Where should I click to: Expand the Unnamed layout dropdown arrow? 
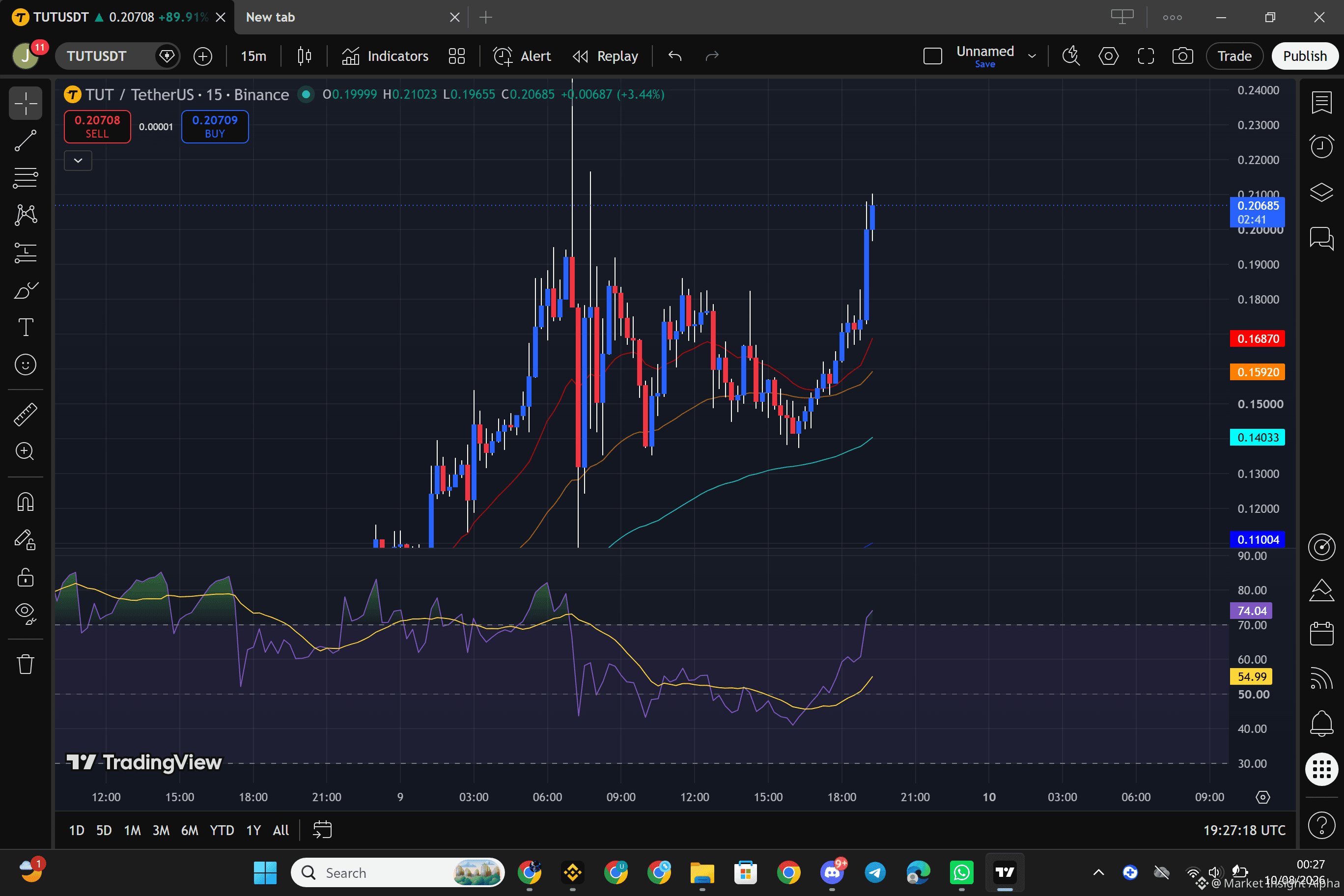tap(1032, 56)
